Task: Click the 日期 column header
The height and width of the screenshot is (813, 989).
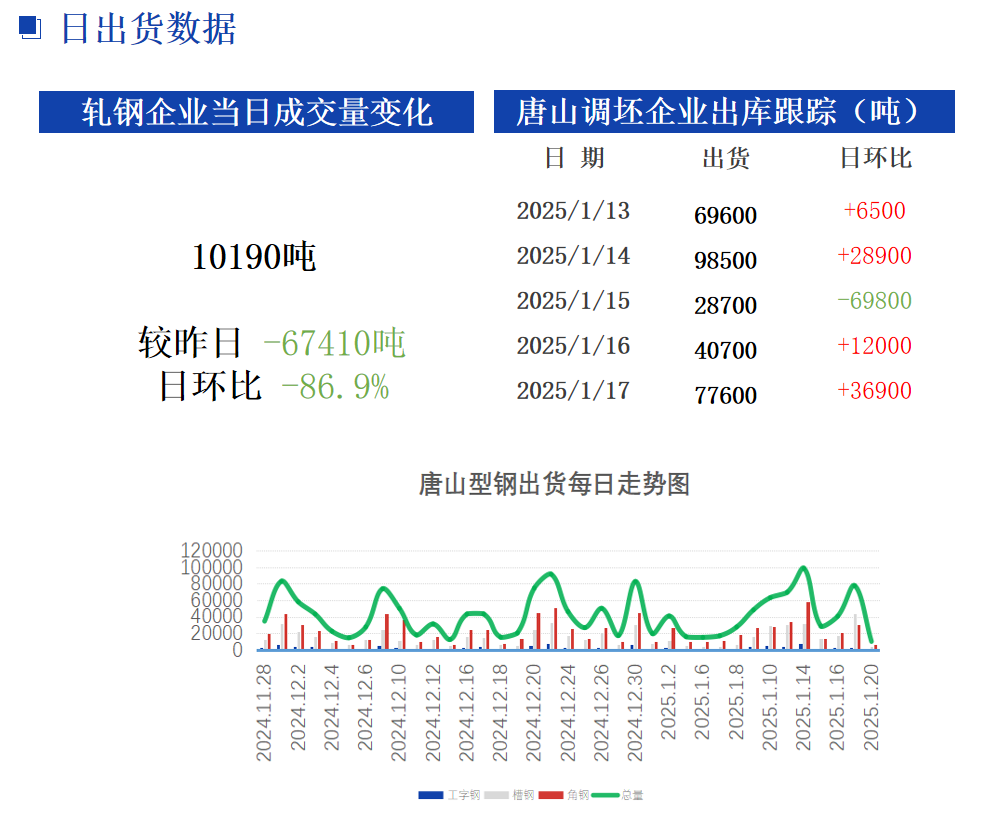Action: pyautogui.click(x=574, y=158)
